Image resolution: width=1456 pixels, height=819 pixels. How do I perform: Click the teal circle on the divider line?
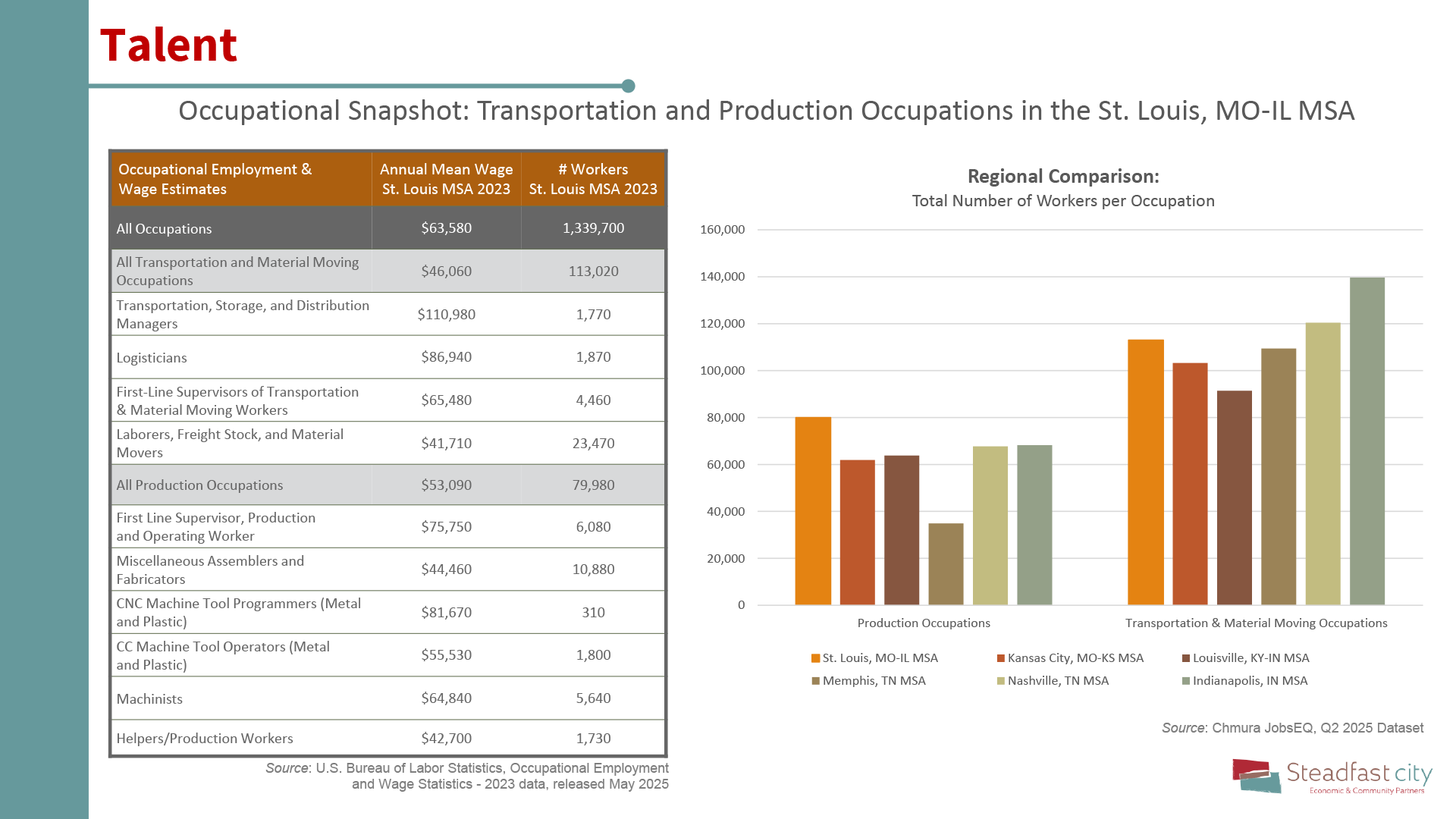(628, 86)
